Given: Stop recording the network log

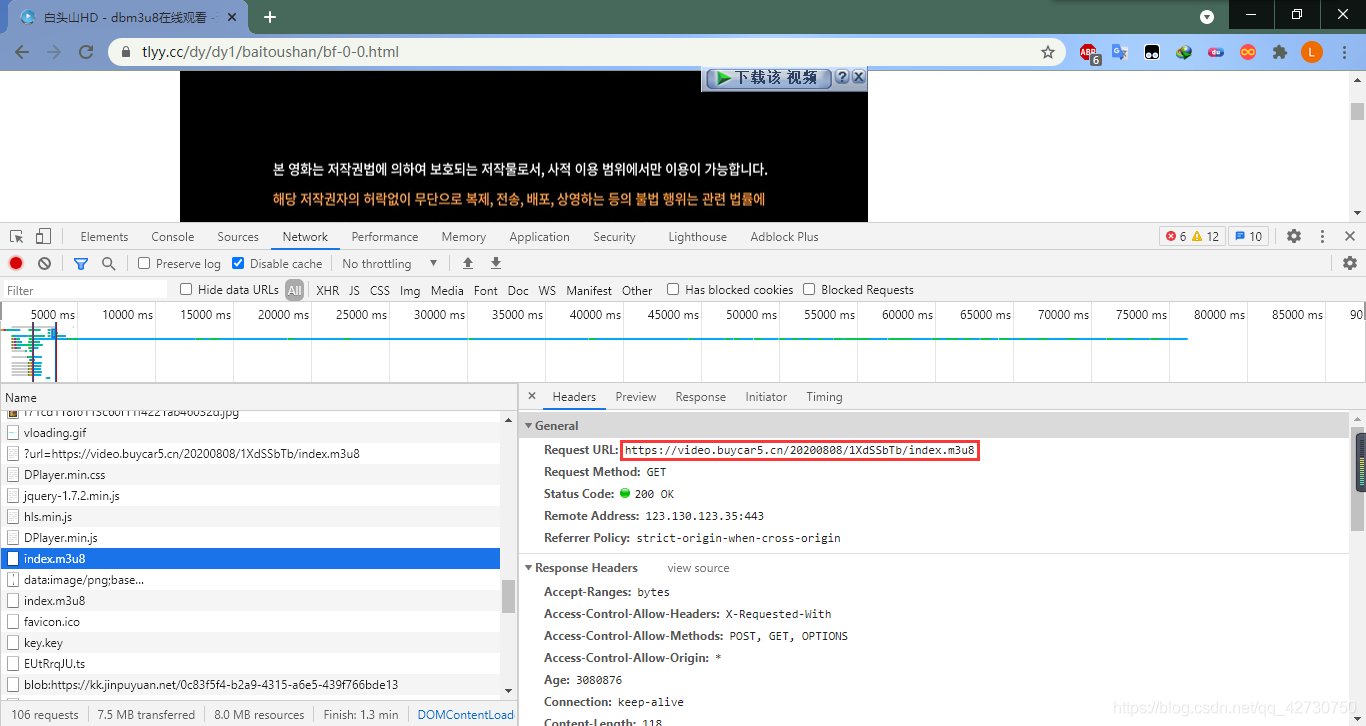Looking at the screenshot, I should pyautogui.click(x=14, y=263).
